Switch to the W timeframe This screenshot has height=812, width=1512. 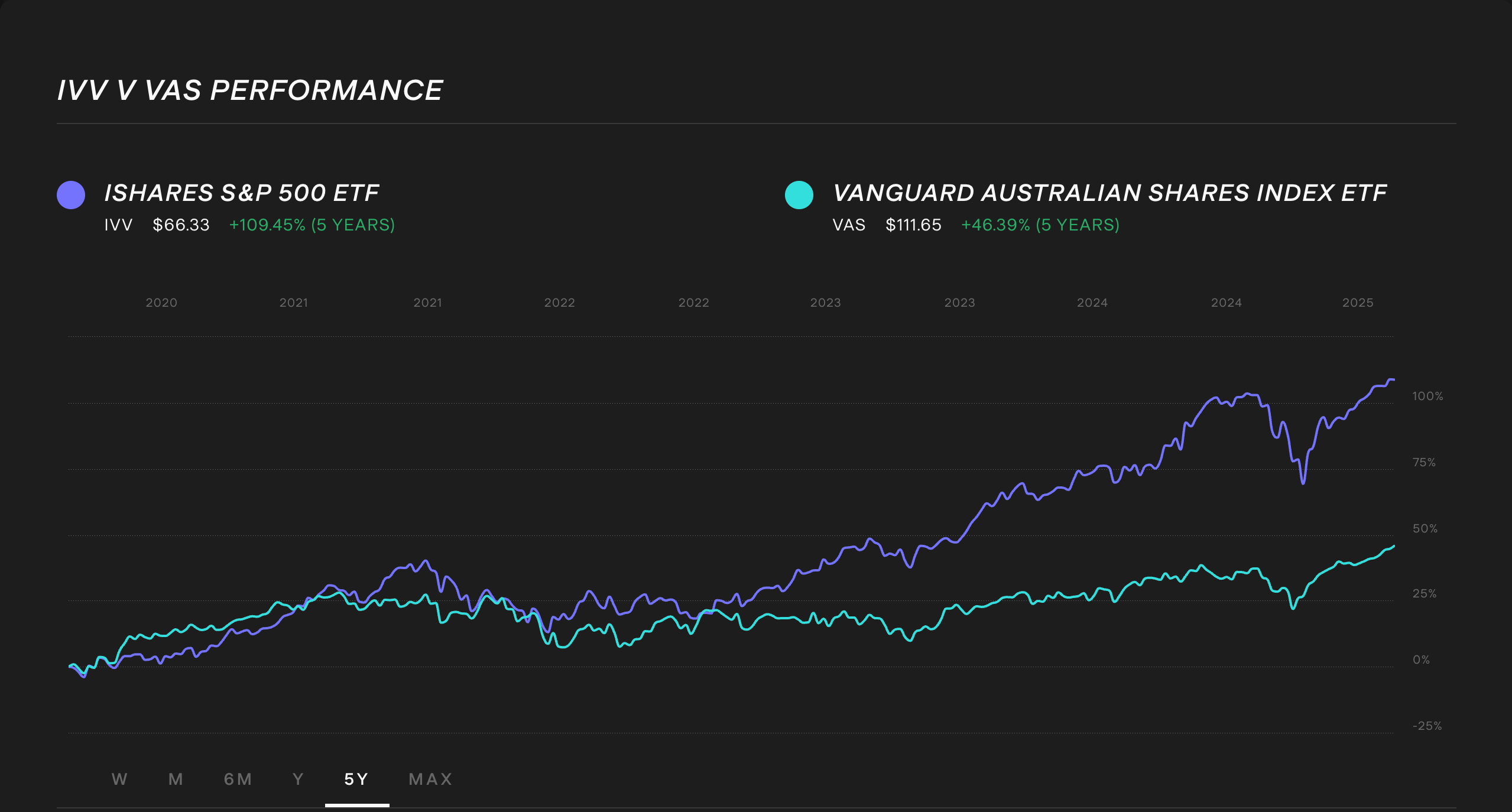[120, 779]
